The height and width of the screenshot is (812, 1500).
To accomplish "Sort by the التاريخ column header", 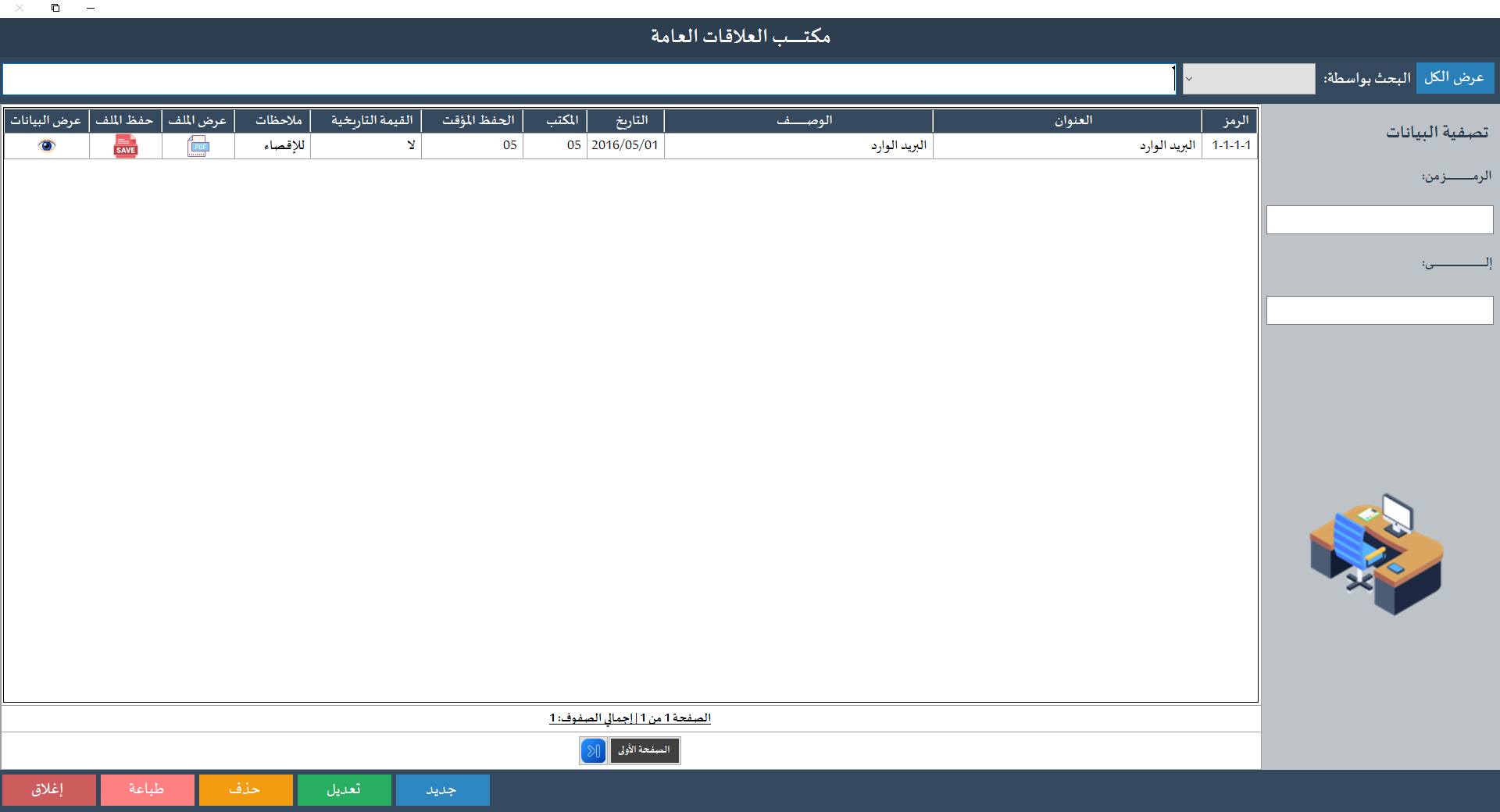I will tap(631, 120).
